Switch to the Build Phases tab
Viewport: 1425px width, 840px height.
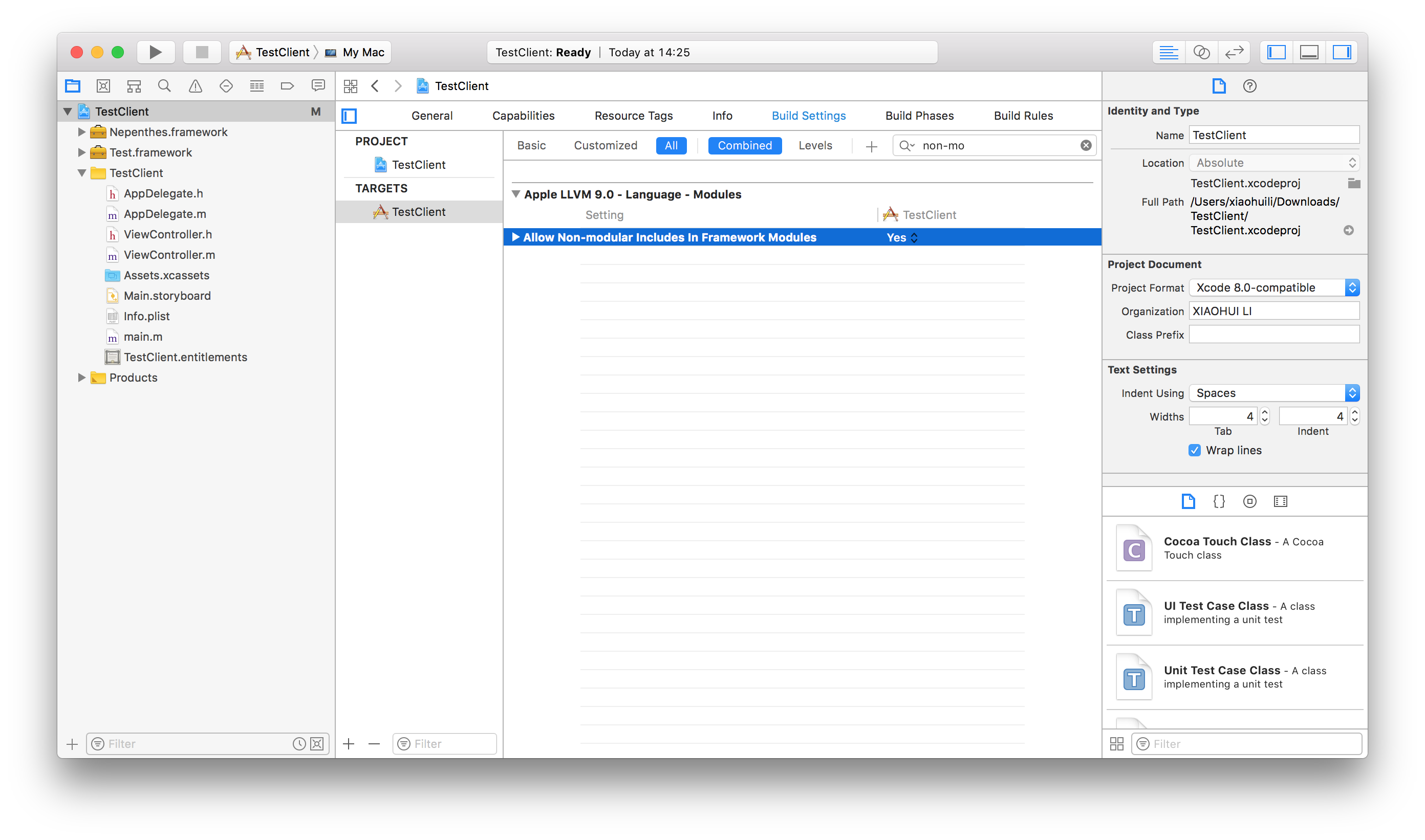click(919, 116)
